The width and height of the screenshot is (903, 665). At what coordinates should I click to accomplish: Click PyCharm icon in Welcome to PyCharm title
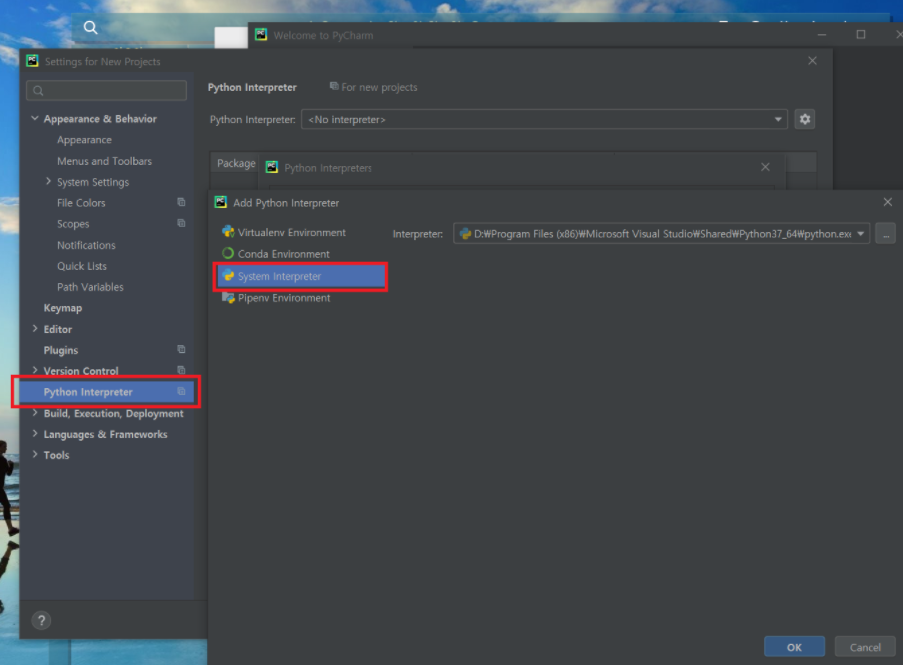coord(261,35)
